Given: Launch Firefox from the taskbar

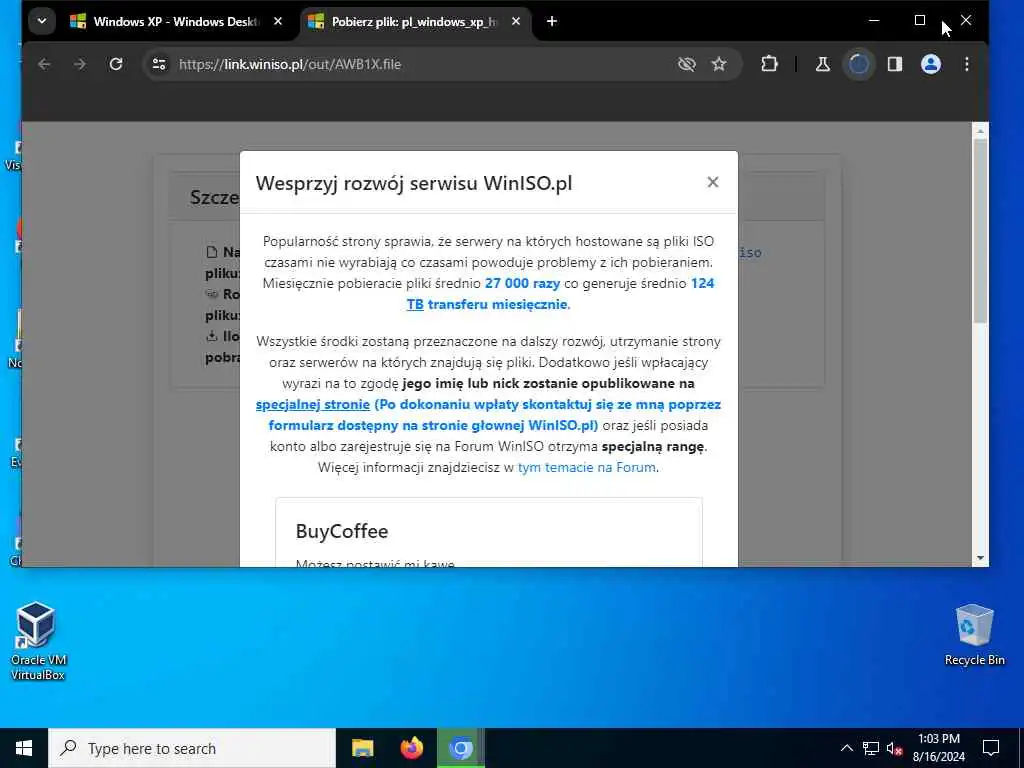Looking at the screenshot, I should click(412, 748).
